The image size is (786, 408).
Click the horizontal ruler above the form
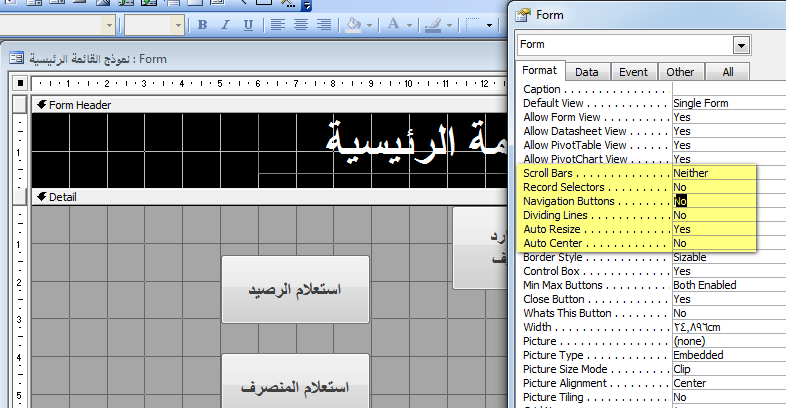pyautogui.click(x=270, y=83)
